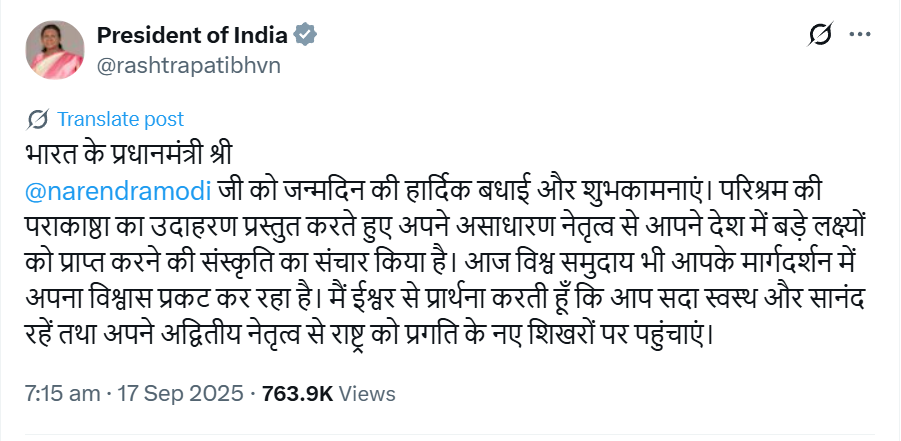
Task: Click the Translate post link
Action: [x=120, y=120]
